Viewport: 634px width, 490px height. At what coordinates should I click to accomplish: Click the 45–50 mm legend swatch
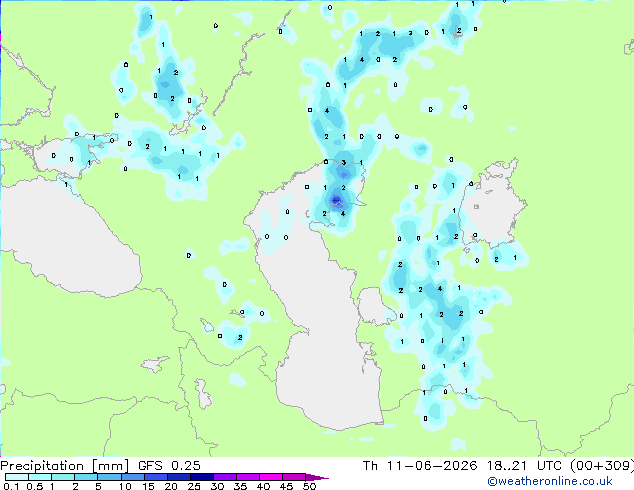(294, 477)
